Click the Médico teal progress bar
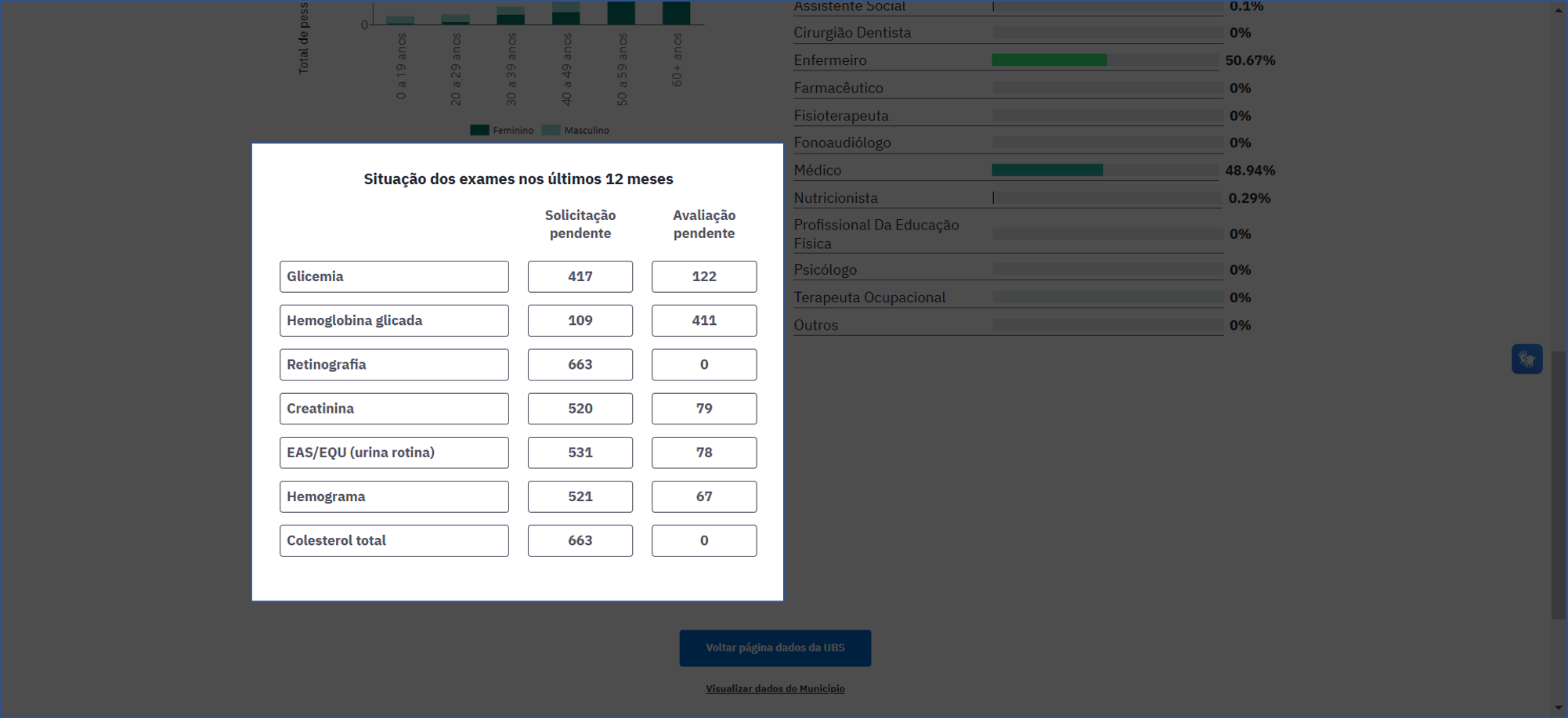This screenshot has height=718, width=1568. pos(1047,170)
